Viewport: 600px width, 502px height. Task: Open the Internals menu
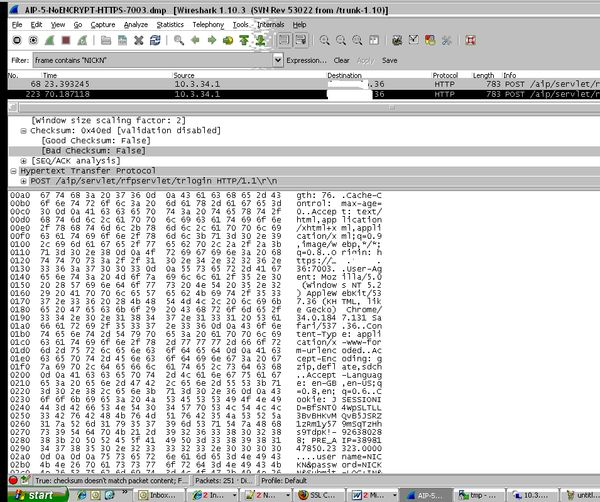coord(271,24)
